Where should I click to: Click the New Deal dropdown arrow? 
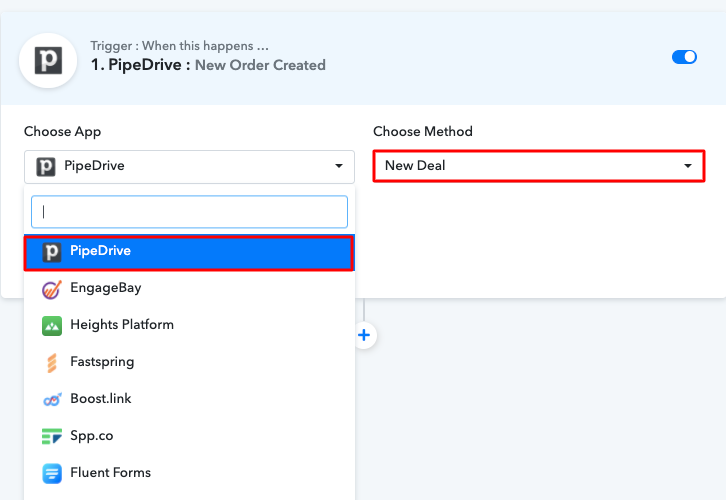pyautogui.click(x=688, y=166)
